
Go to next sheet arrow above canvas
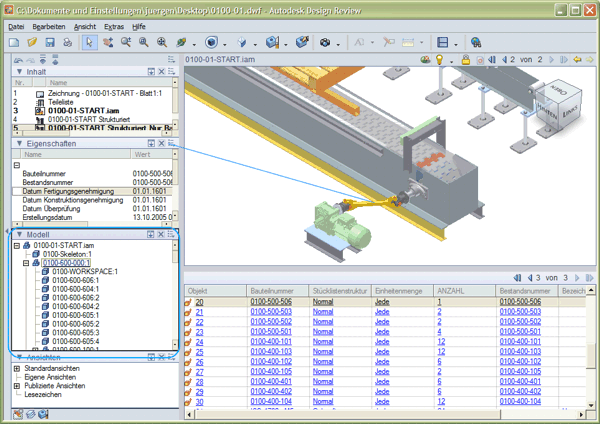pos(551,60)
